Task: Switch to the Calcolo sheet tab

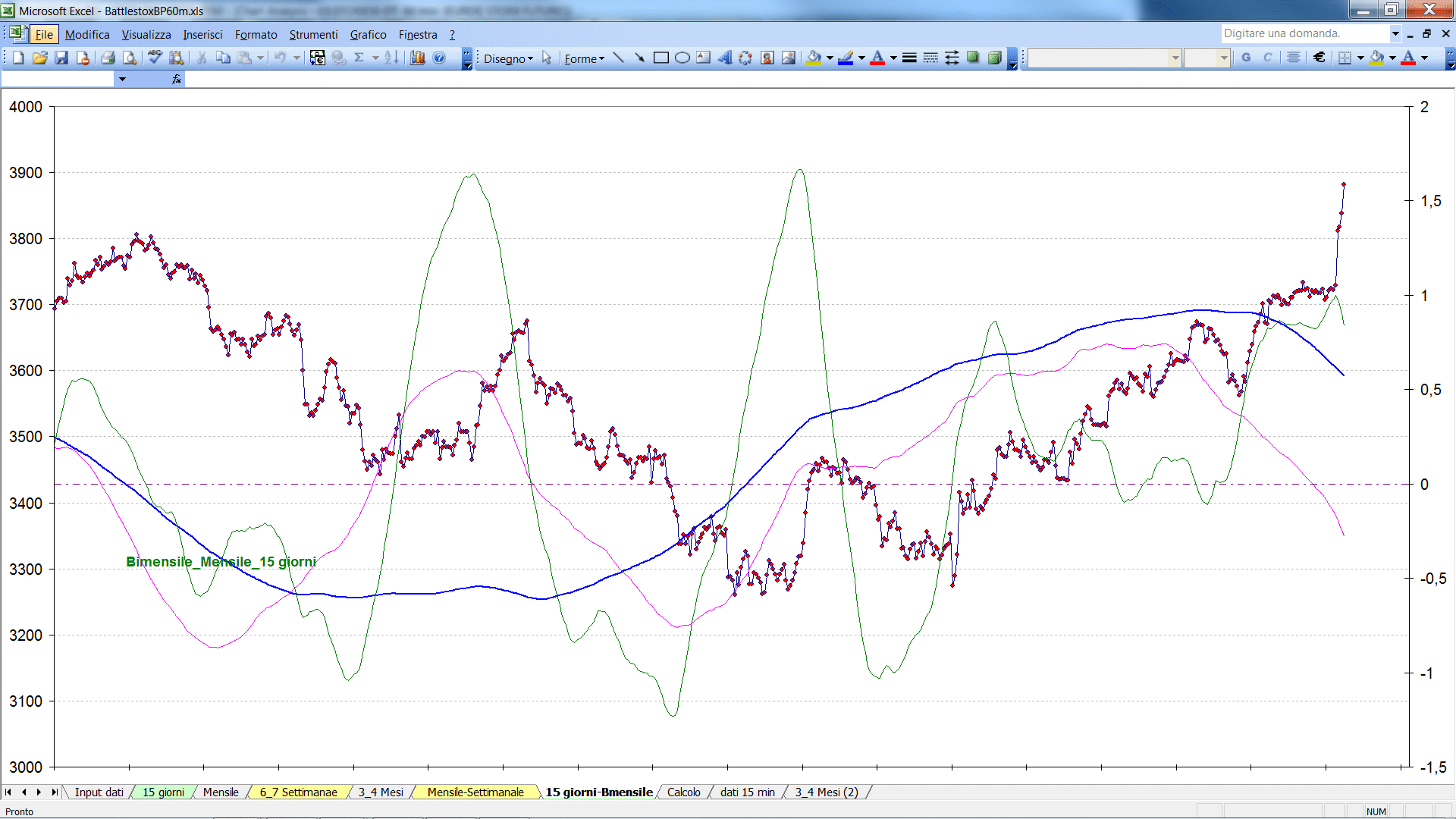Action: pyautogui.click(x=683, y=792)
